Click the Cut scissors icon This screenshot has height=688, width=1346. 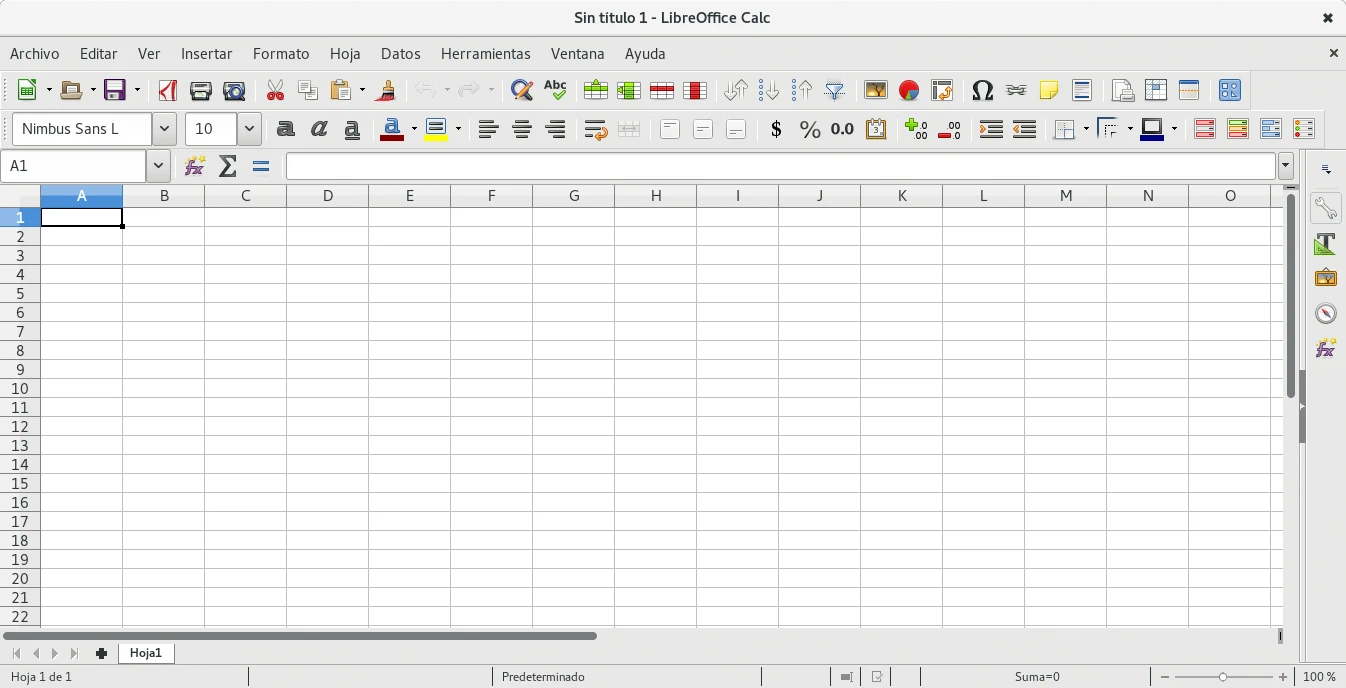pyautogui.click(x=275, y=91)
